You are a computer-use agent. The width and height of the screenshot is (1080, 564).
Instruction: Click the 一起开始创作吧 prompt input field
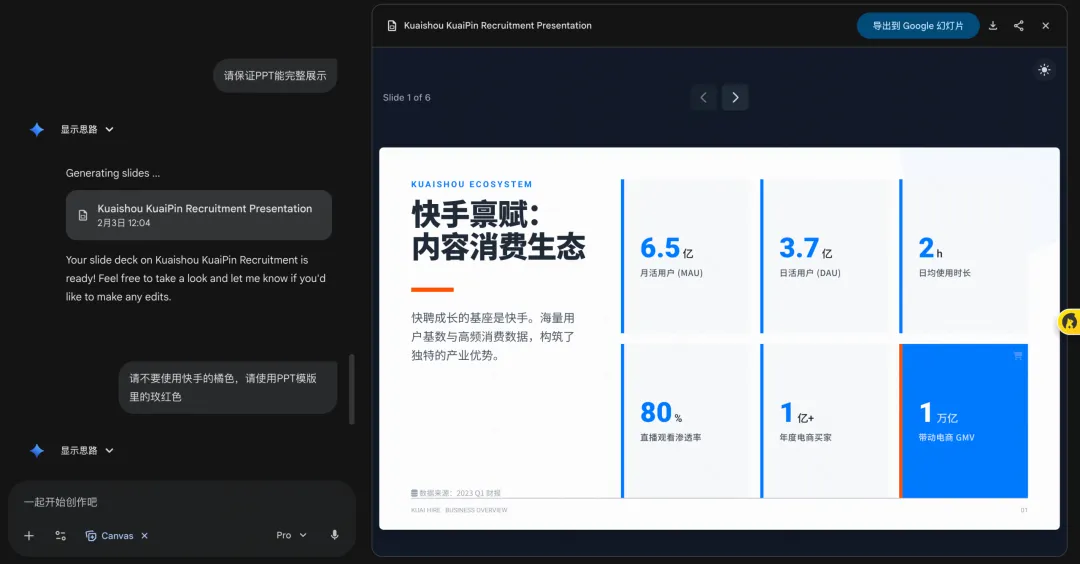182,502
